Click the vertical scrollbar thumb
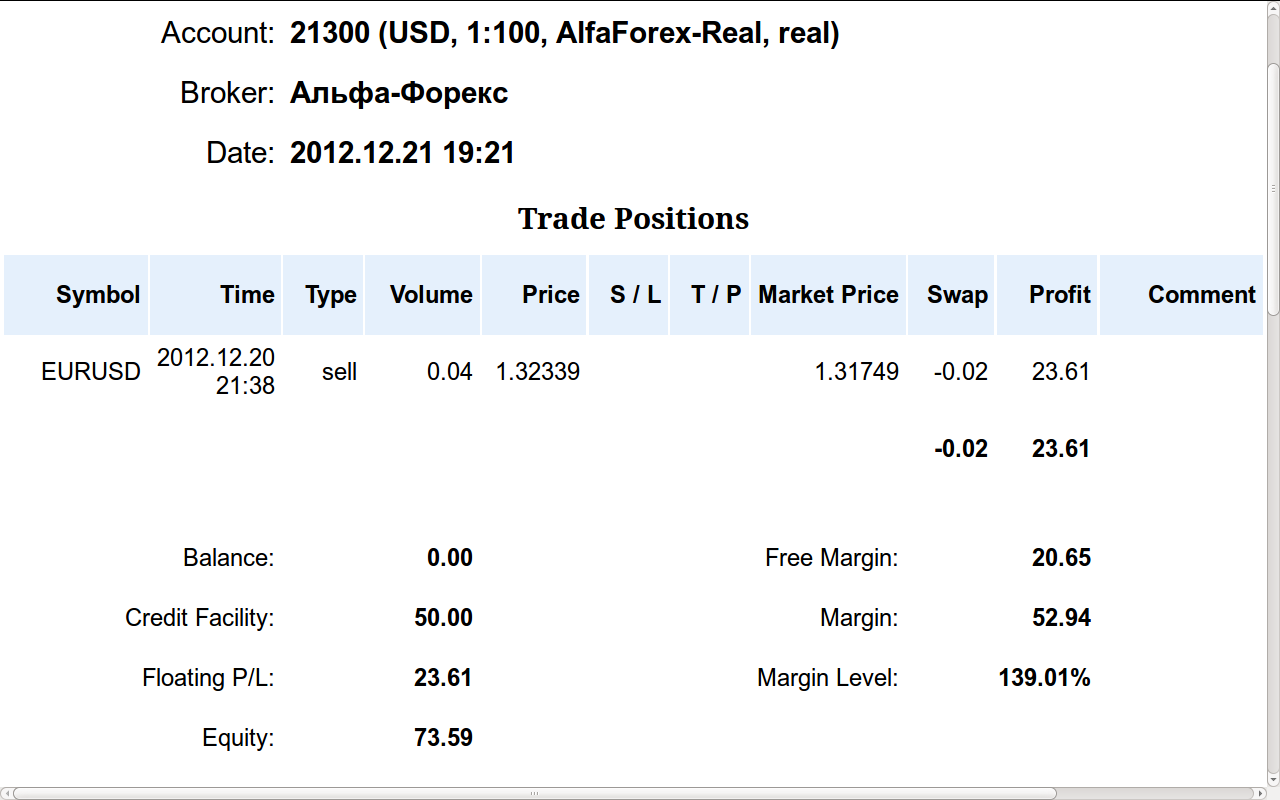 [1272, 187]
